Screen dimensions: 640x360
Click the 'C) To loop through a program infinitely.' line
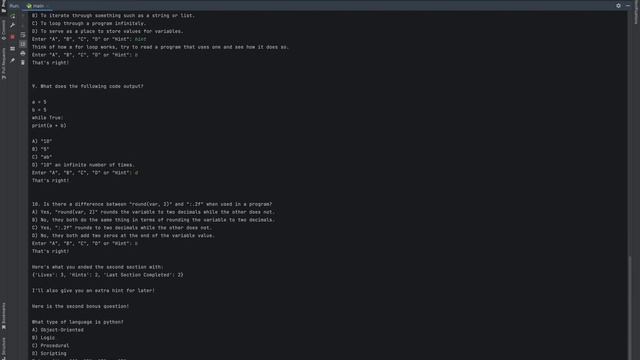tap(89, 24)
